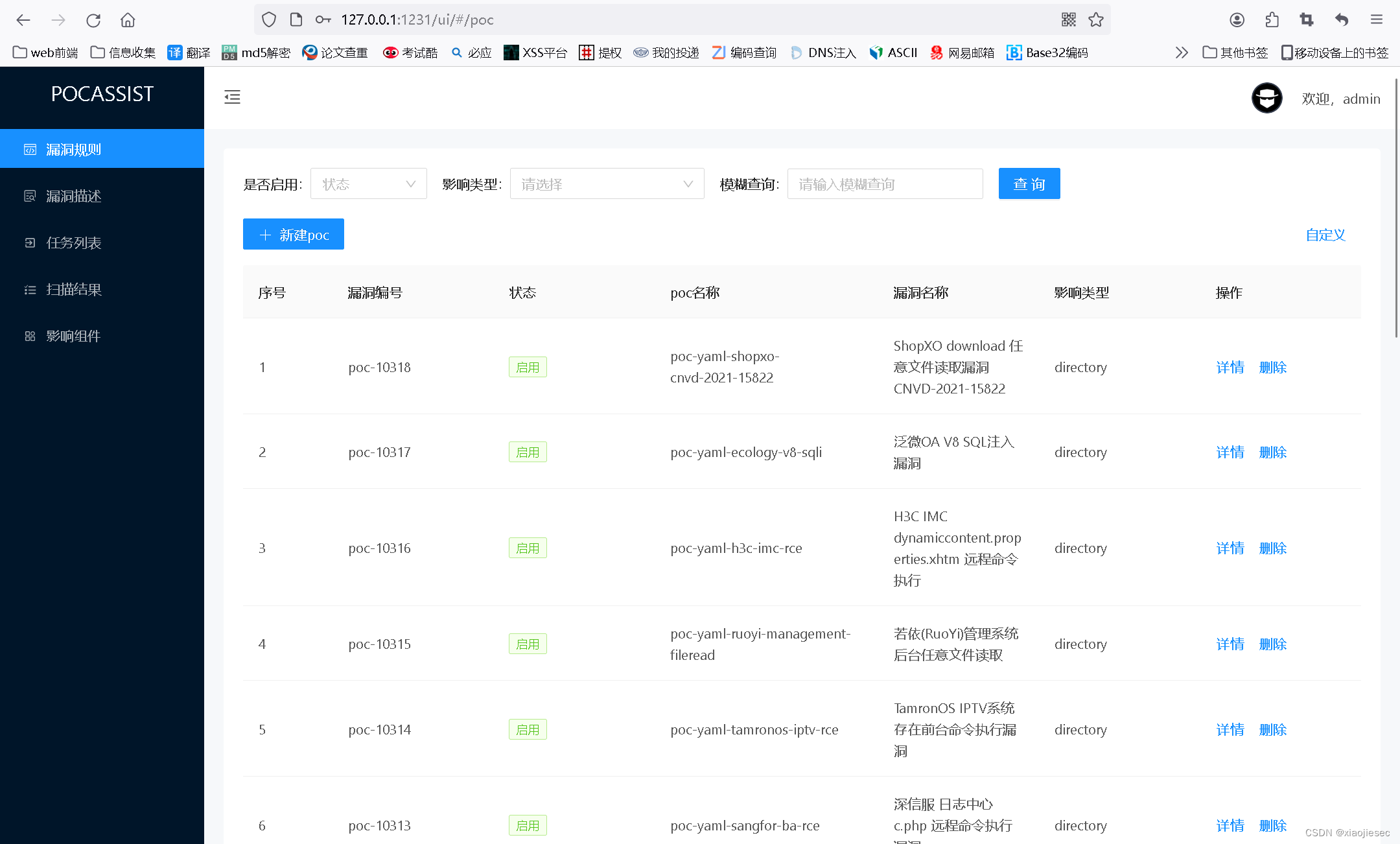This screenshot has width=1400, height=844.
Task: Open the browser home page icon
Action: click(128, 20)
